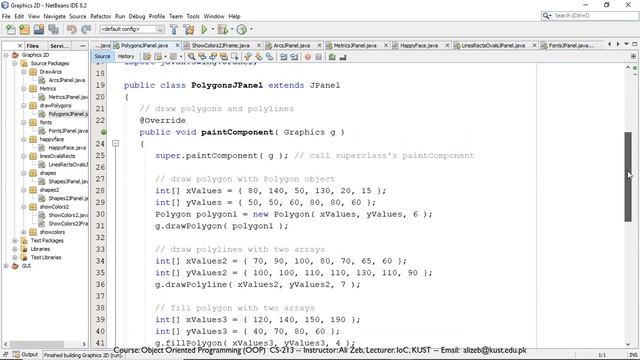Toggle Highlight Search icon

click(x=224, y=57)
